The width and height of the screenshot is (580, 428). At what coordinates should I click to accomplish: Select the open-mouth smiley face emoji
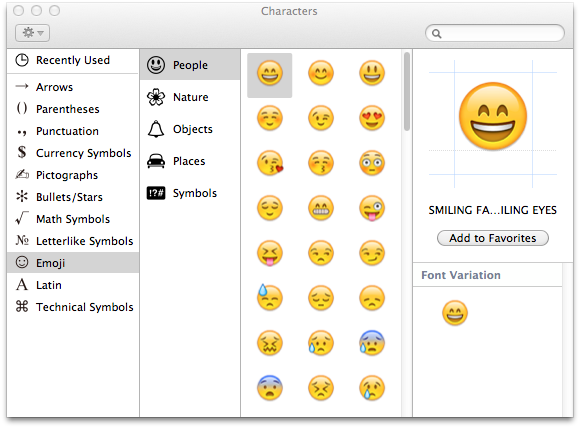[x=372, y=73]
